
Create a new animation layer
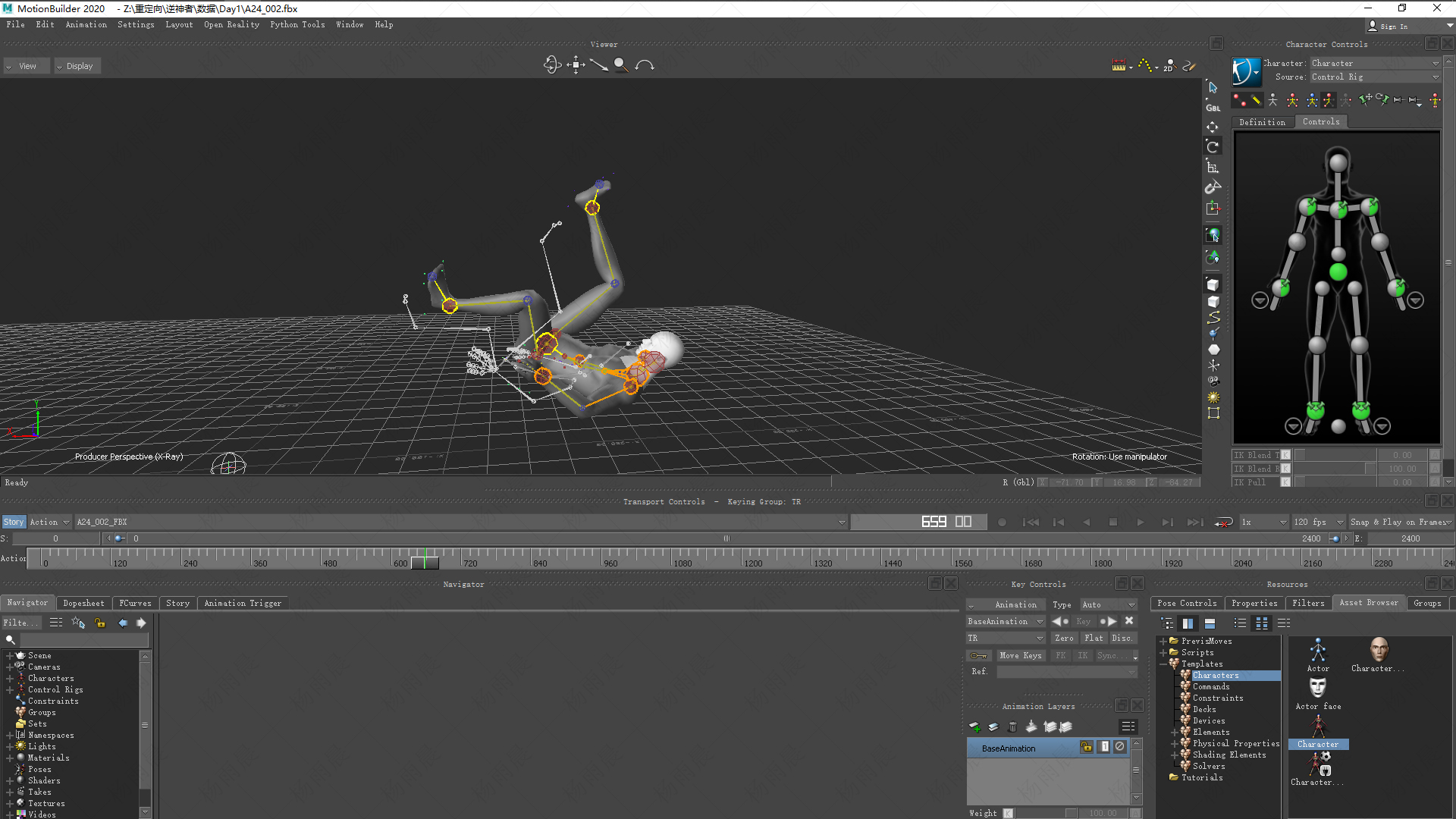pos(975,726)
